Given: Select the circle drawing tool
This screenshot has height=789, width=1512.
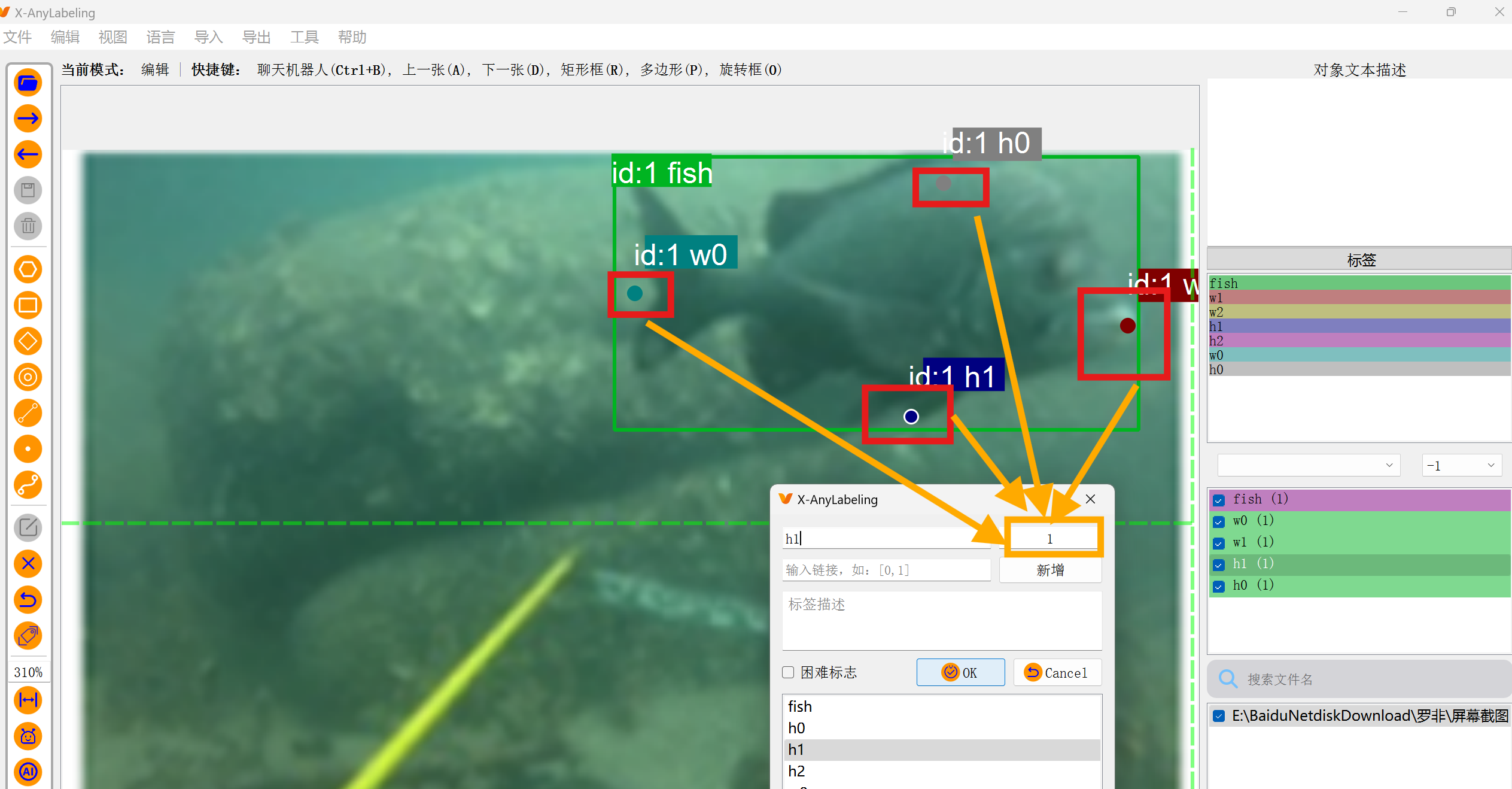Looking at the screenshot, I should [28, 377].
